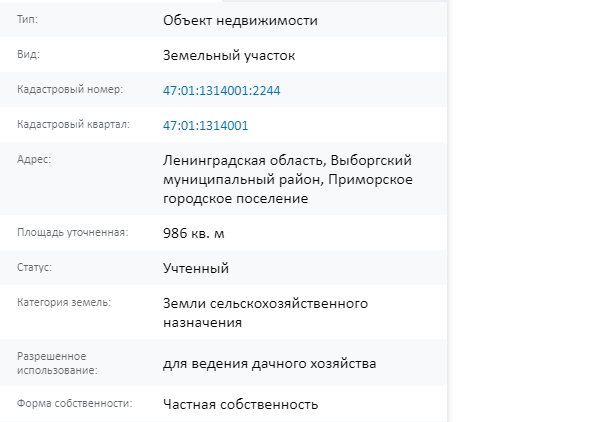Click the label 'Кадастровый номер:'
This screenshot has height=422, width=594.
(70, 90)
